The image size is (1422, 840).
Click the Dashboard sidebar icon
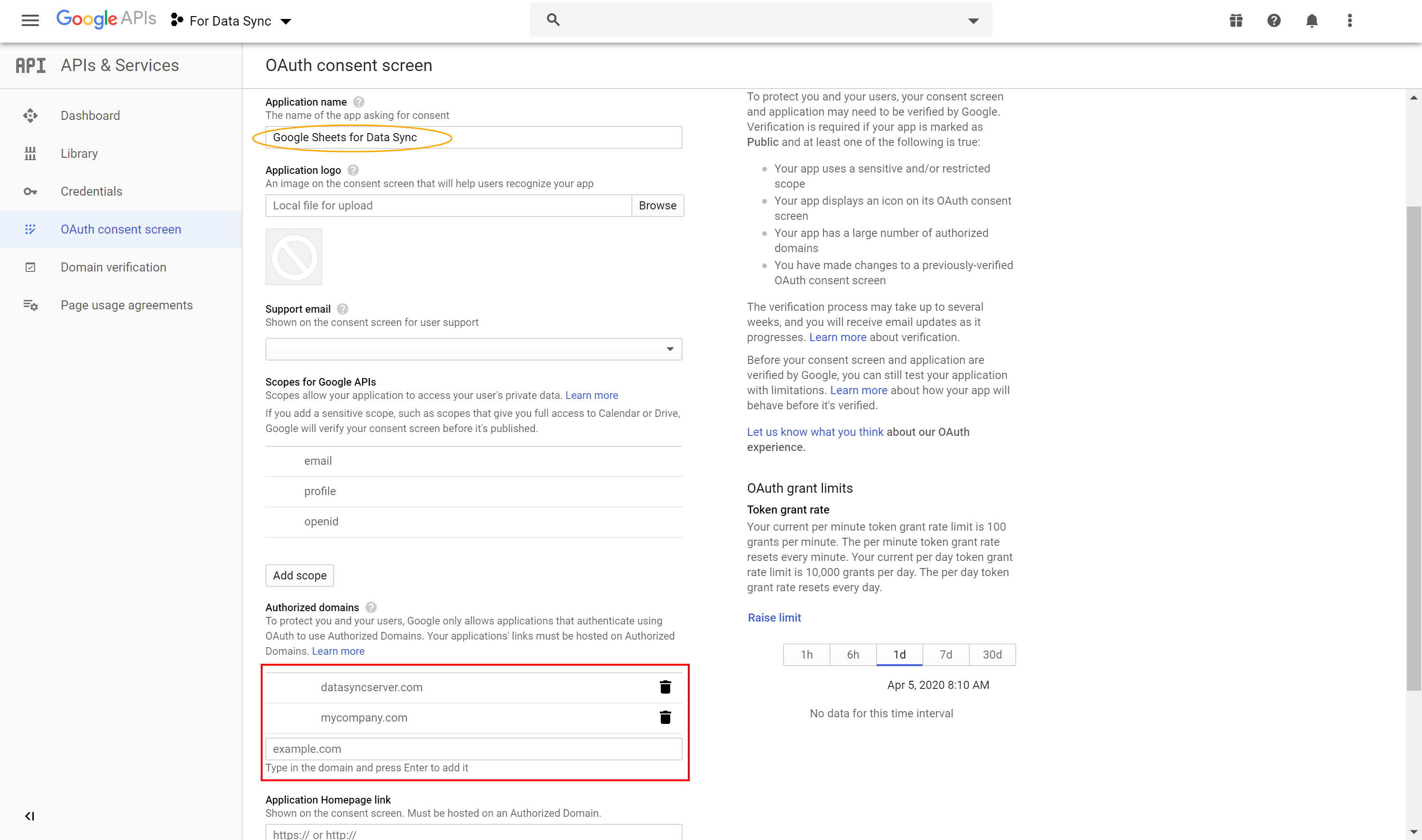coord(31,116)
